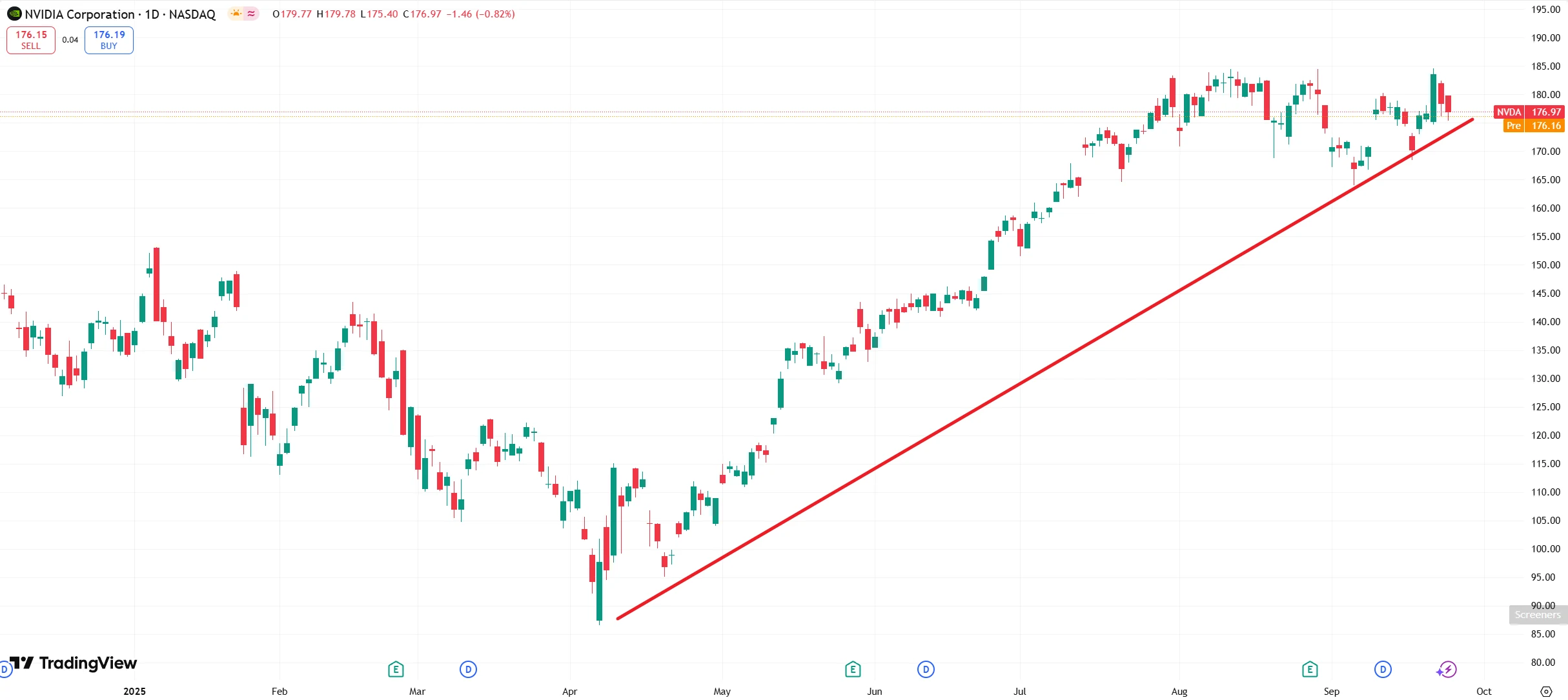
Task: Click the orange Pre 176.16 price label
Action: 1532,126
